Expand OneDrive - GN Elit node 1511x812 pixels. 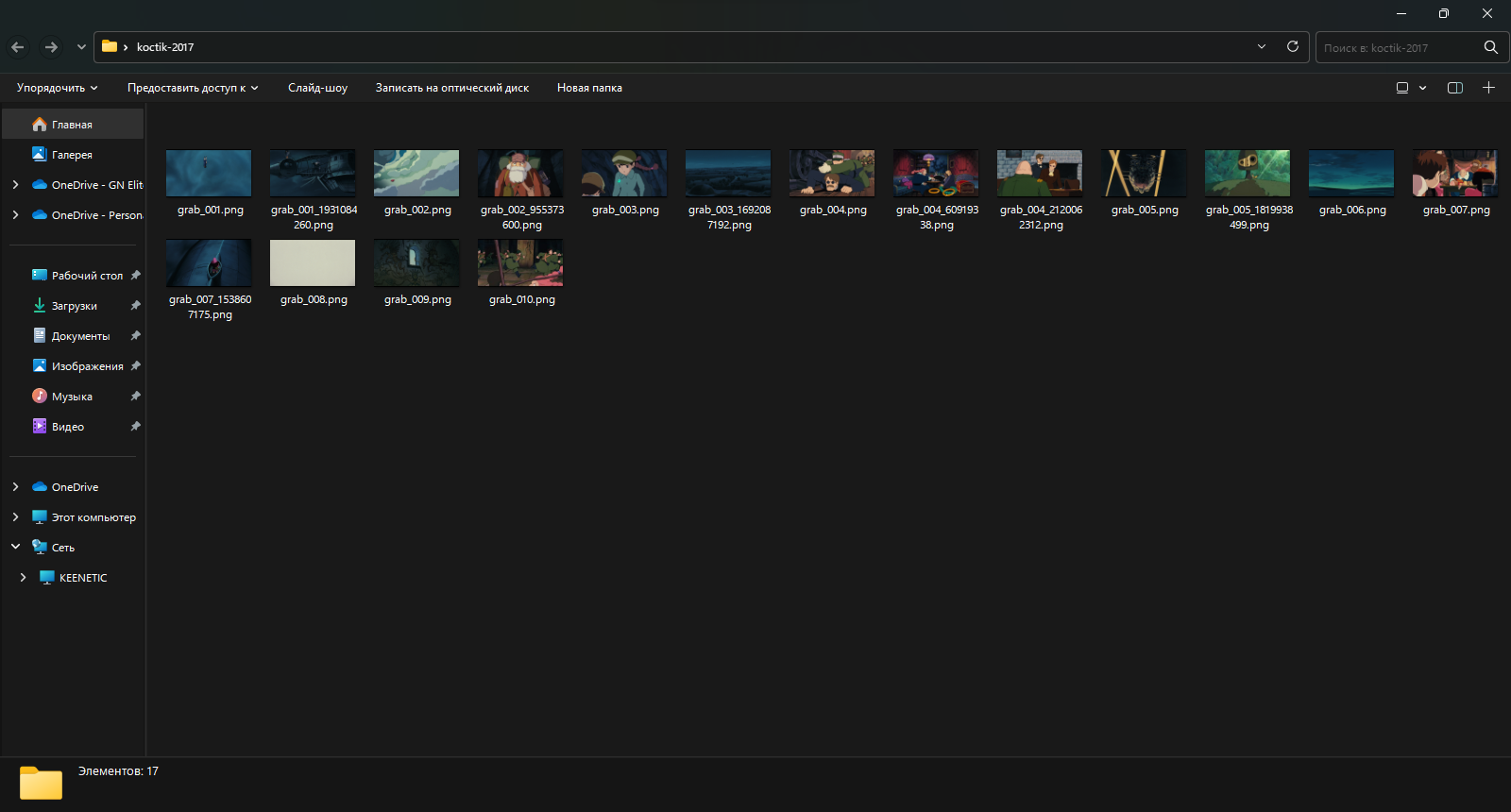pyautogui.click(x=15, y=185)
